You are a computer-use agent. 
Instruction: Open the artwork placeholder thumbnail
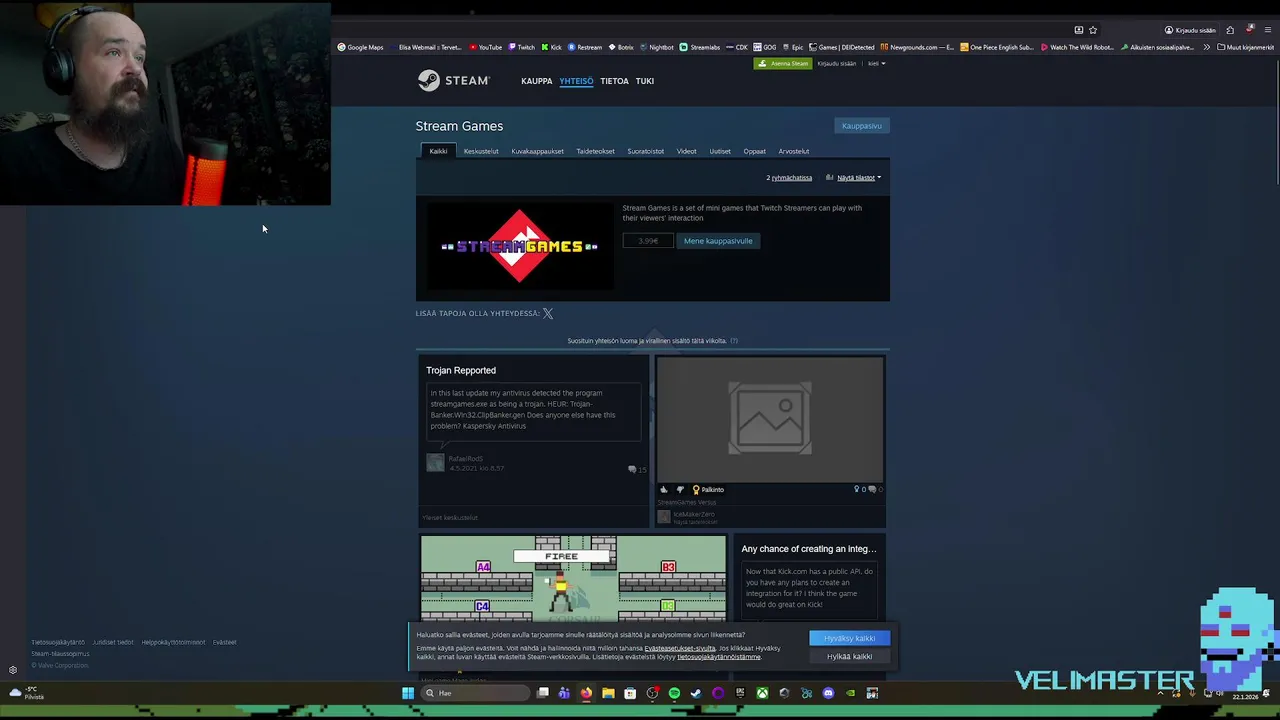(x=770, y=419)
